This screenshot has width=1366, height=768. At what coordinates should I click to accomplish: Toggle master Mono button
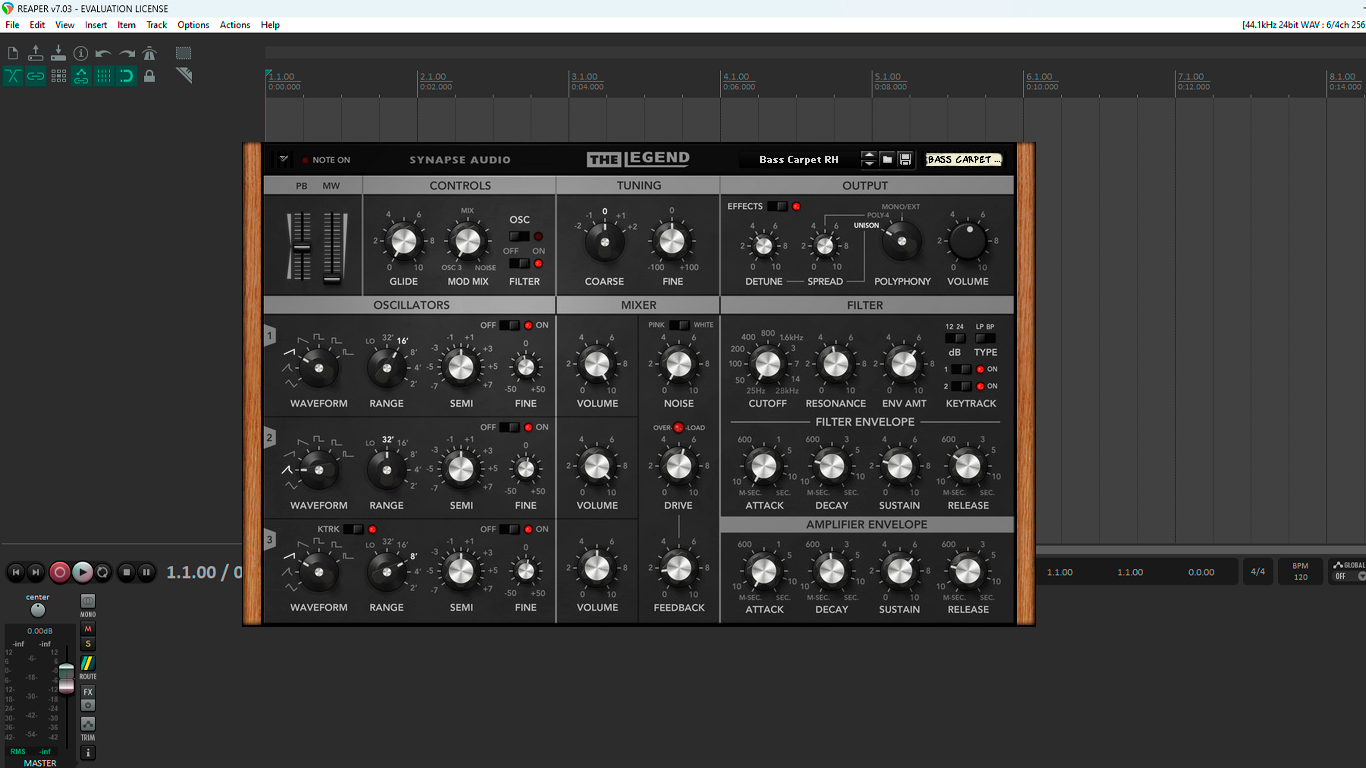click(x=88, y=601)
